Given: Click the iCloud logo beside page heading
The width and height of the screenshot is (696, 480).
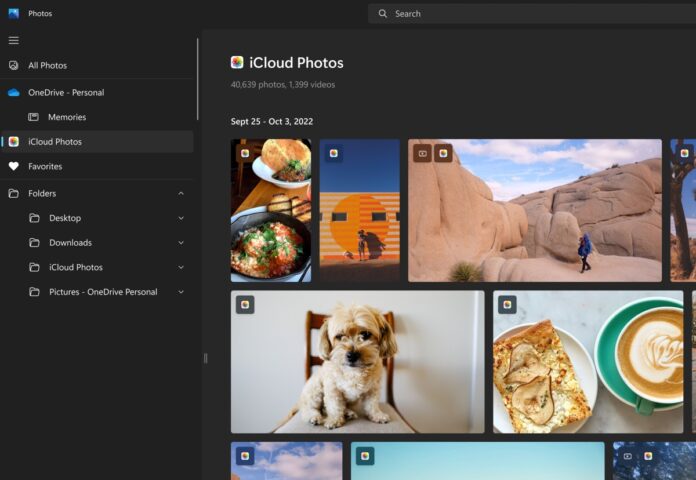Looking at the screenshot, I should click(237, 62).
